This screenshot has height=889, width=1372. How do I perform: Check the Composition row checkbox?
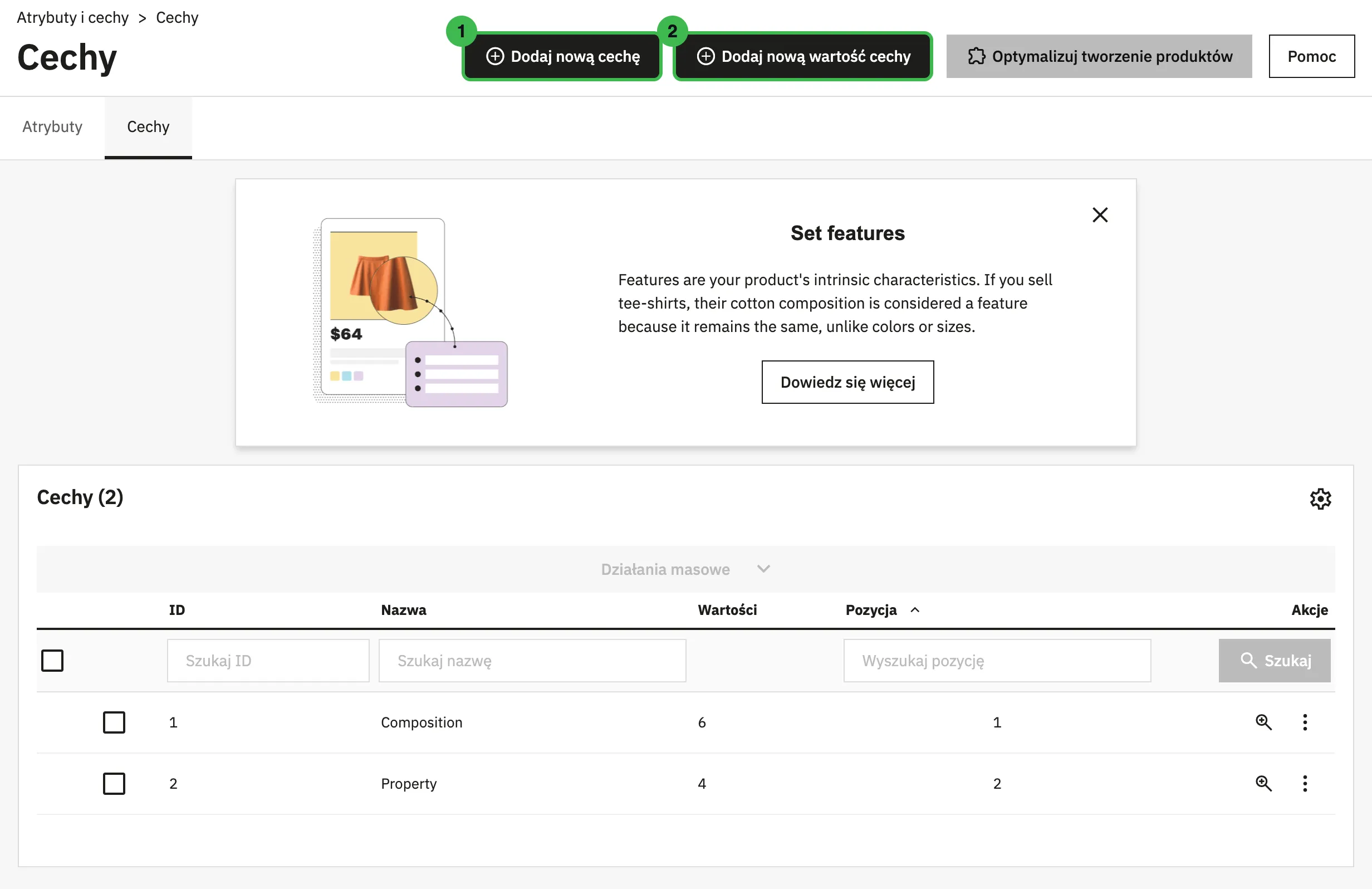[x=114, y=722]
